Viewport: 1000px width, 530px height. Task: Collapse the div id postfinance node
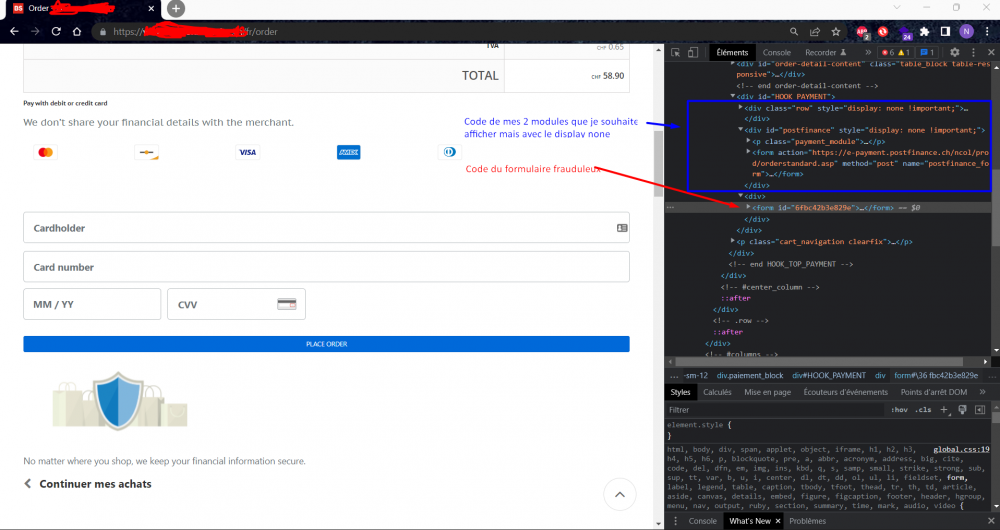tap(740, 130)
